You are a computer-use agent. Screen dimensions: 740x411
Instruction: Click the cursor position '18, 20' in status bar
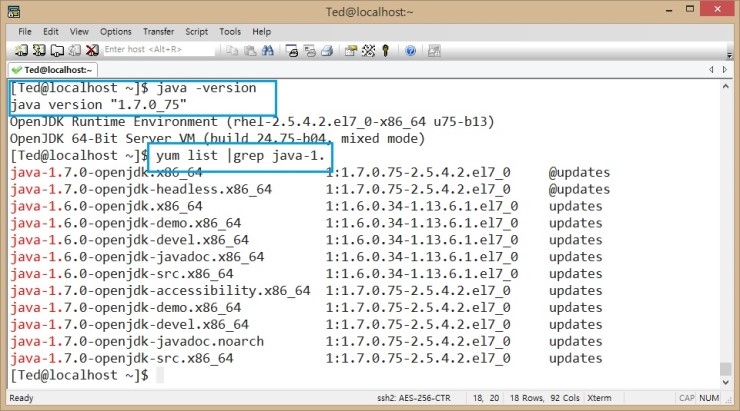(x=486, y=398)
